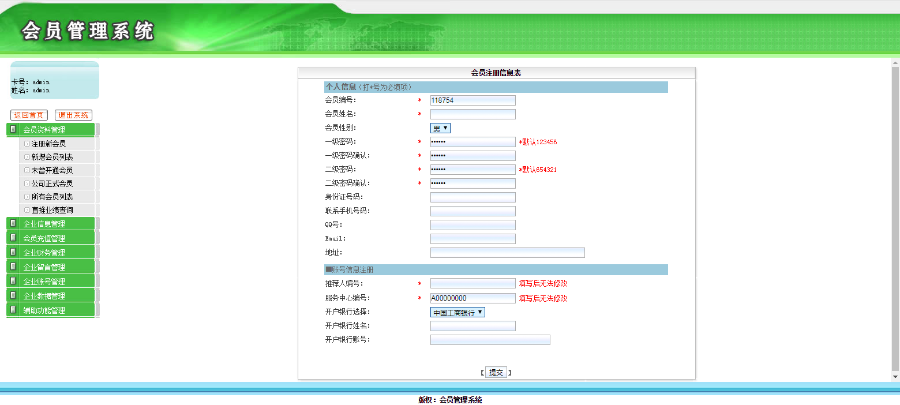Click the 一级密码 password field
The width and height of the screenshot is (900, 405).
[473, 142]
